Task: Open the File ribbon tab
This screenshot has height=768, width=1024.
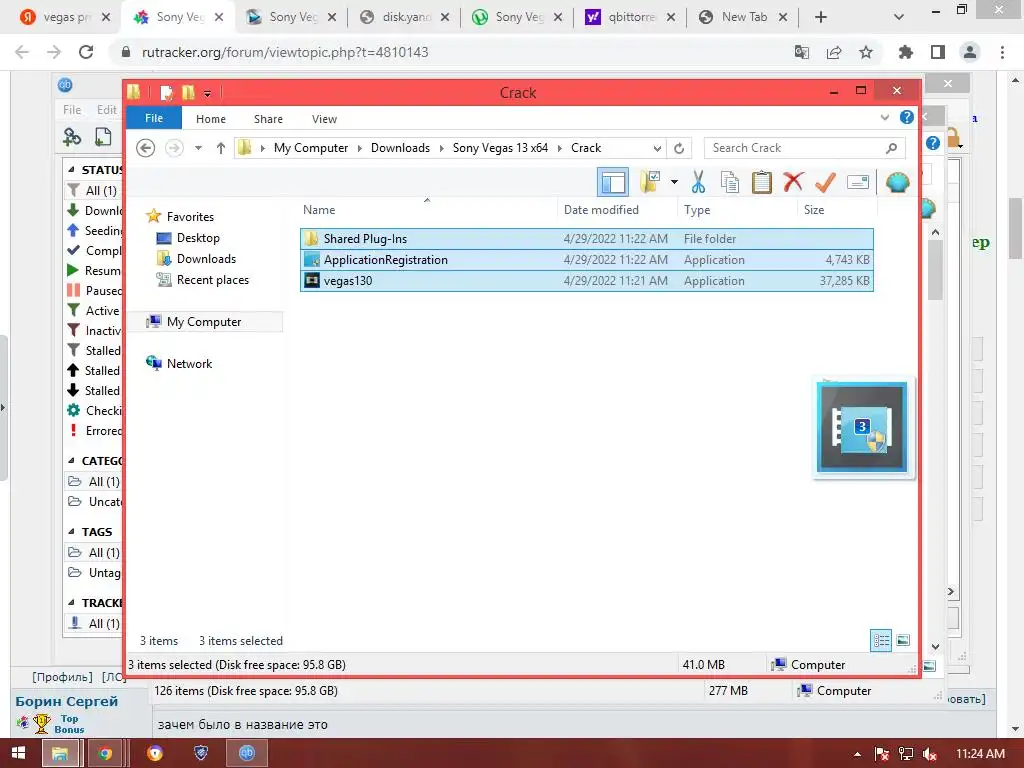Action: pyautogui.click(x=154, y=118)
